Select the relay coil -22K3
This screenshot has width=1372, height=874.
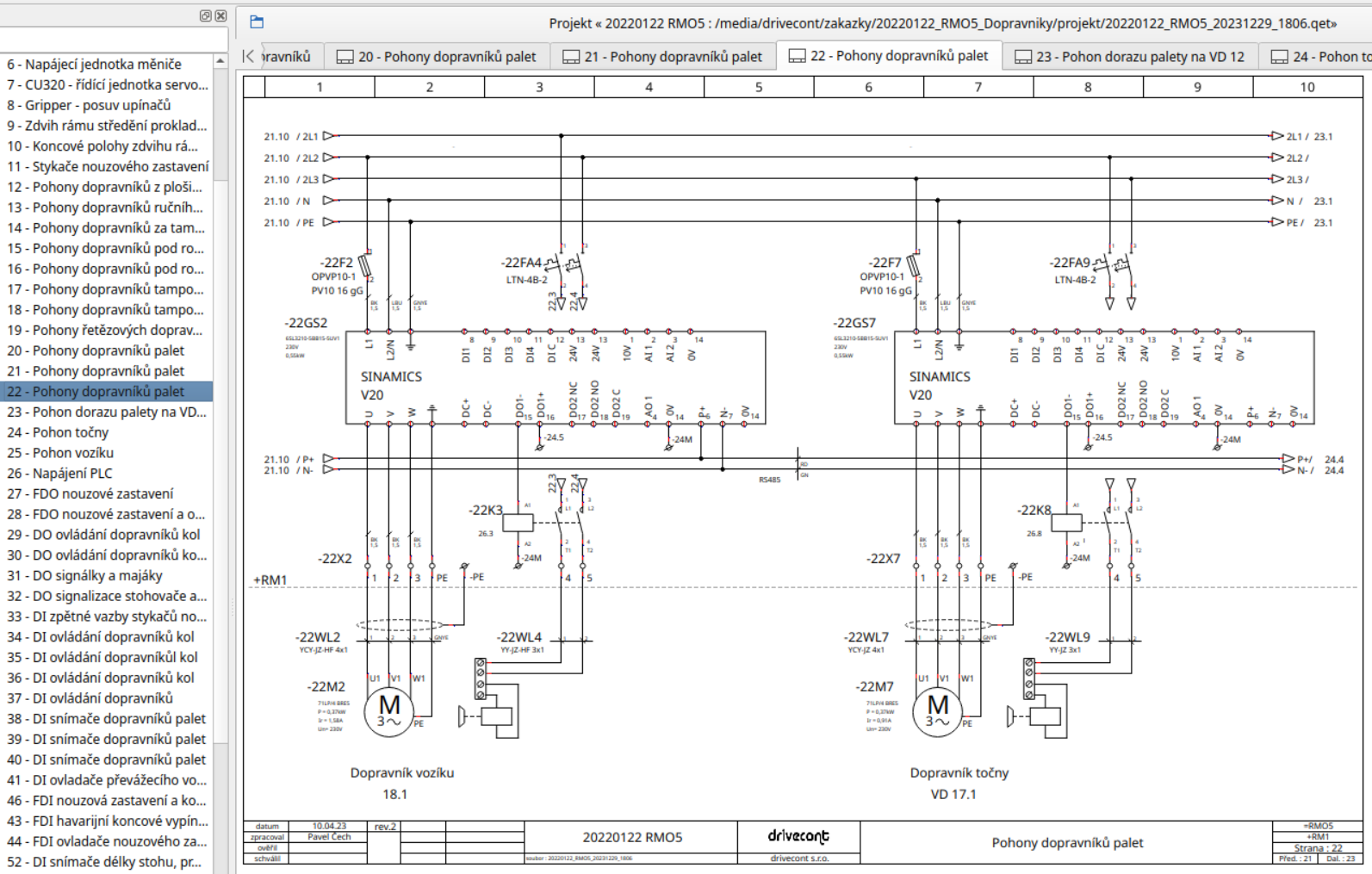pyautogui.click(x=518, y=522)
